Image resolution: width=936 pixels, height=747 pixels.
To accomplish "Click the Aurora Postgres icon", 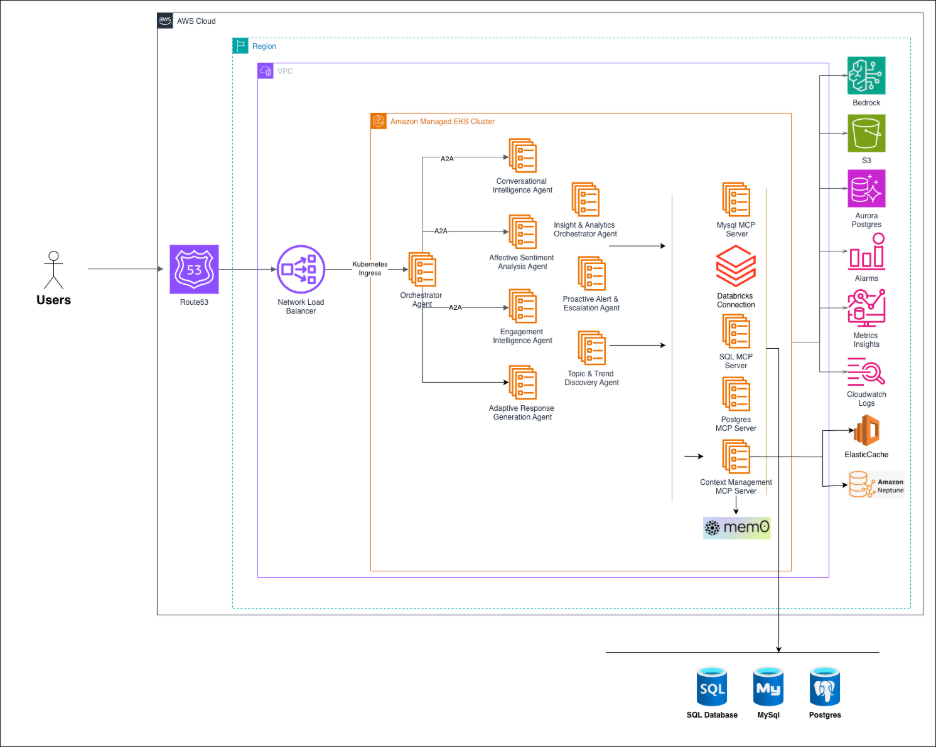I will pos(867,189).
